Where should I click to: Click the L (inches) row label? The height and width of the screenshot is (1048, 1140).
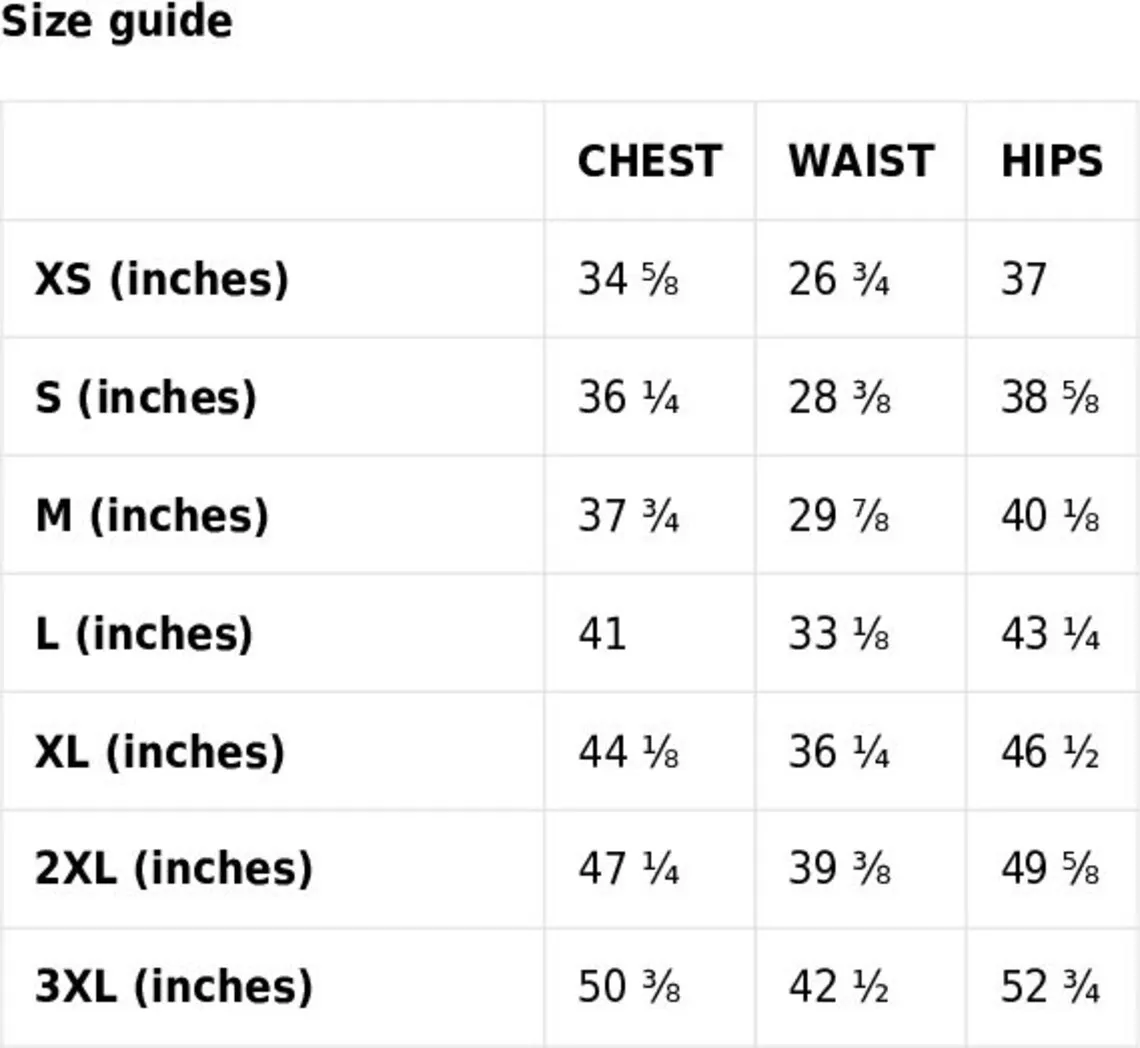pyautogui.click(x=143, y=633)
